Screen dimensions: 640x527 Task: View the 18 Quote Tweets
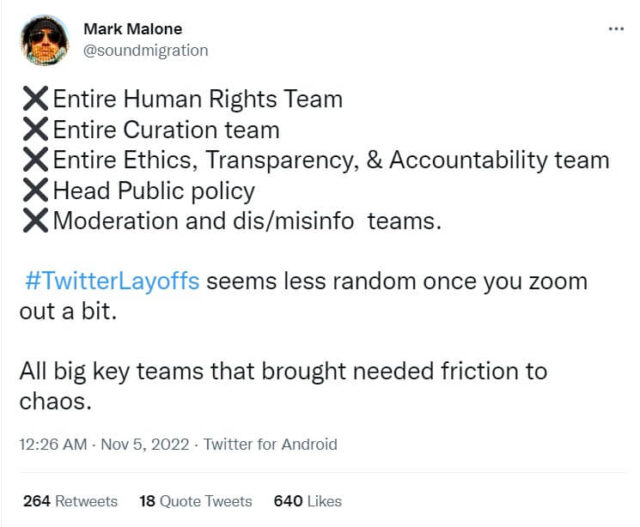(x=195, y=501)
